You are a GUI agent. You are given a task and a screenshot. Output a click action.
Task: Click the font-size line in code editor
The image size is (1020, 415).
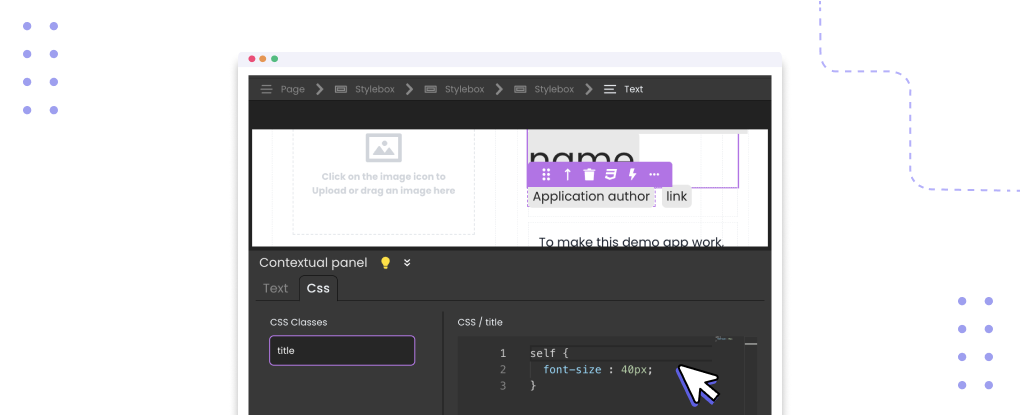(597, 370)
